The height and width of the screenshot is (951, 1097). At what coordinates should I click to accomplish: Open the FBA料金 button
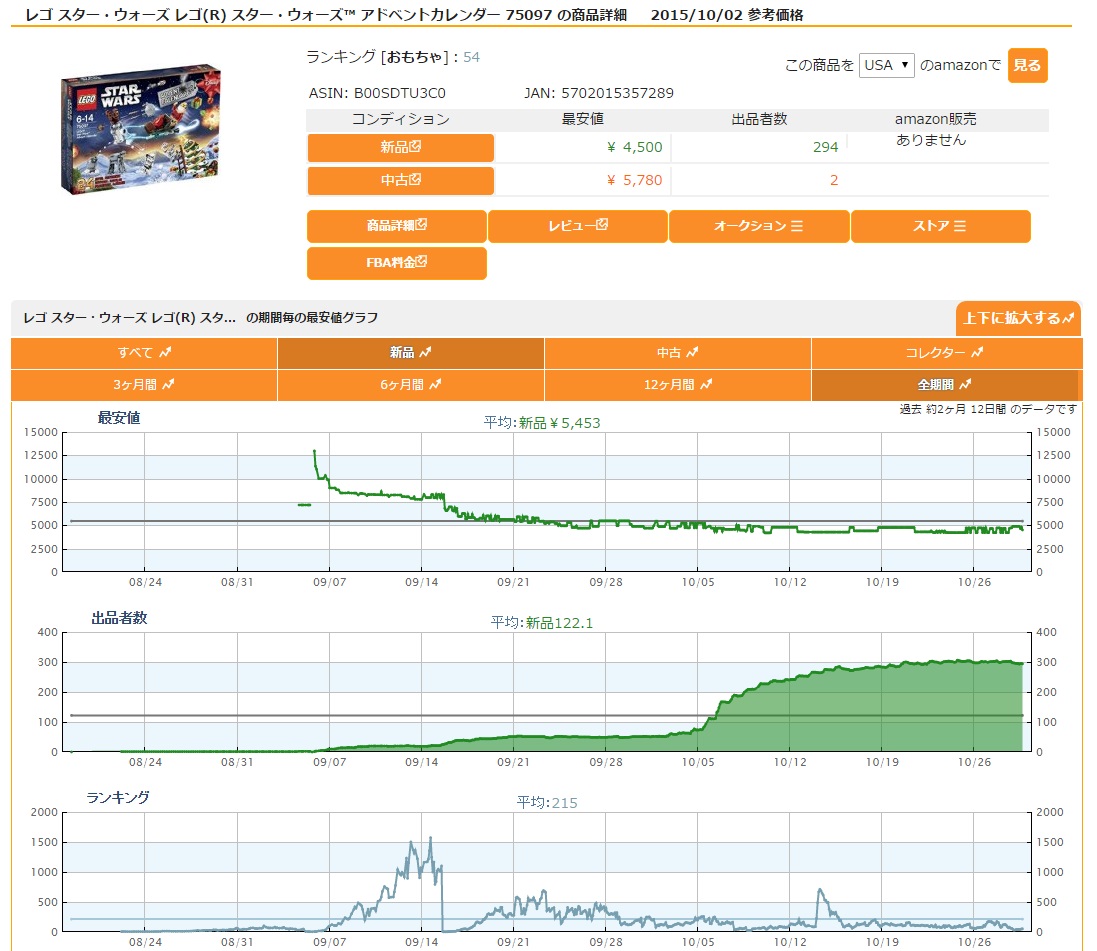point(397,262)
